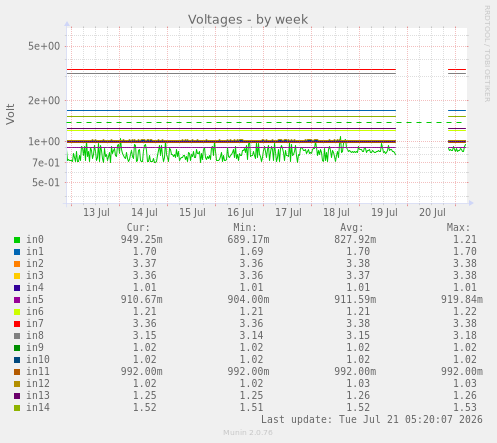
Task: Click the 'Volt' y-axis label
Action: pyautogui.click(x=10, y=114)
